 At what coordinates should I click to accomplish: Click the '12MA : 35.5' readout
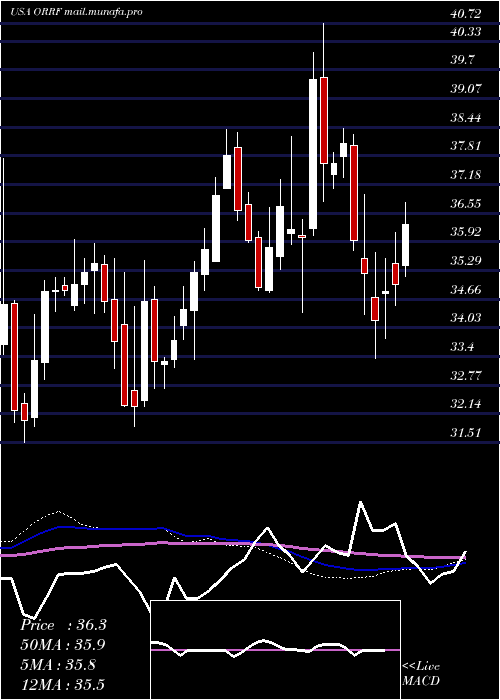62,684
